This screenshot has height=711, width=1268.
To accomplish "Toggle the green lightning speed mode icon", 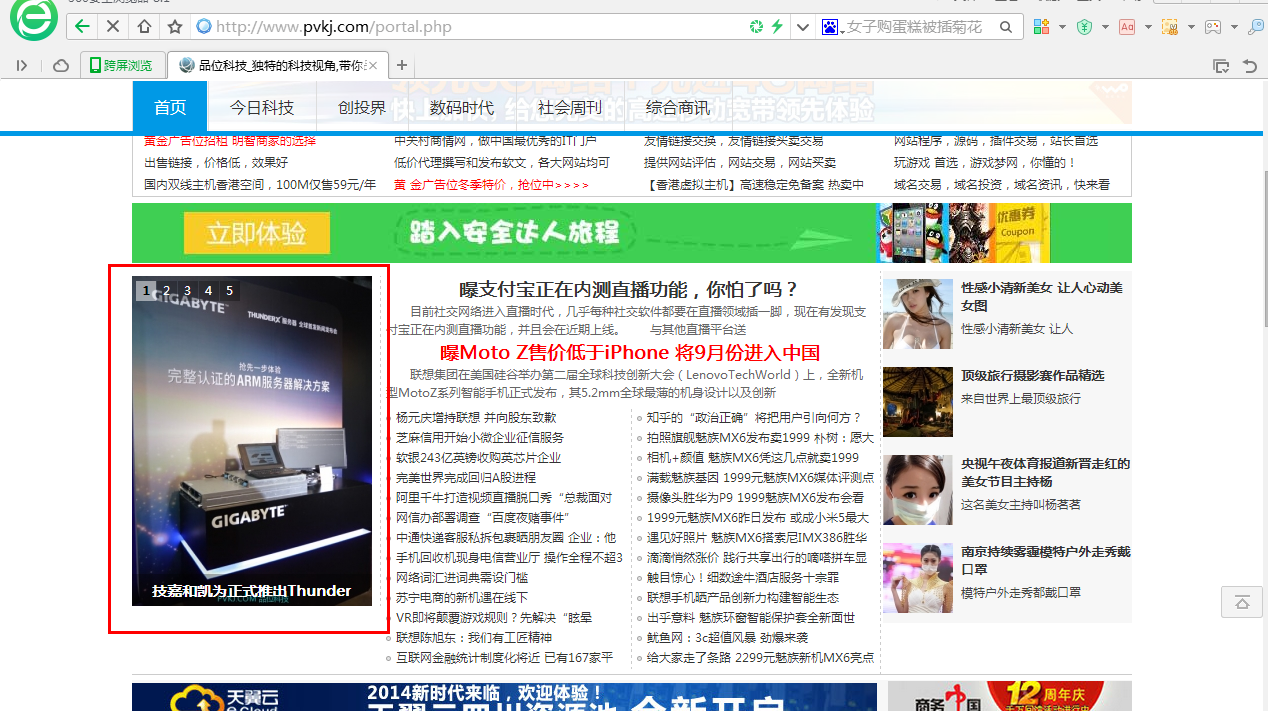I will [x=777, y=27].
